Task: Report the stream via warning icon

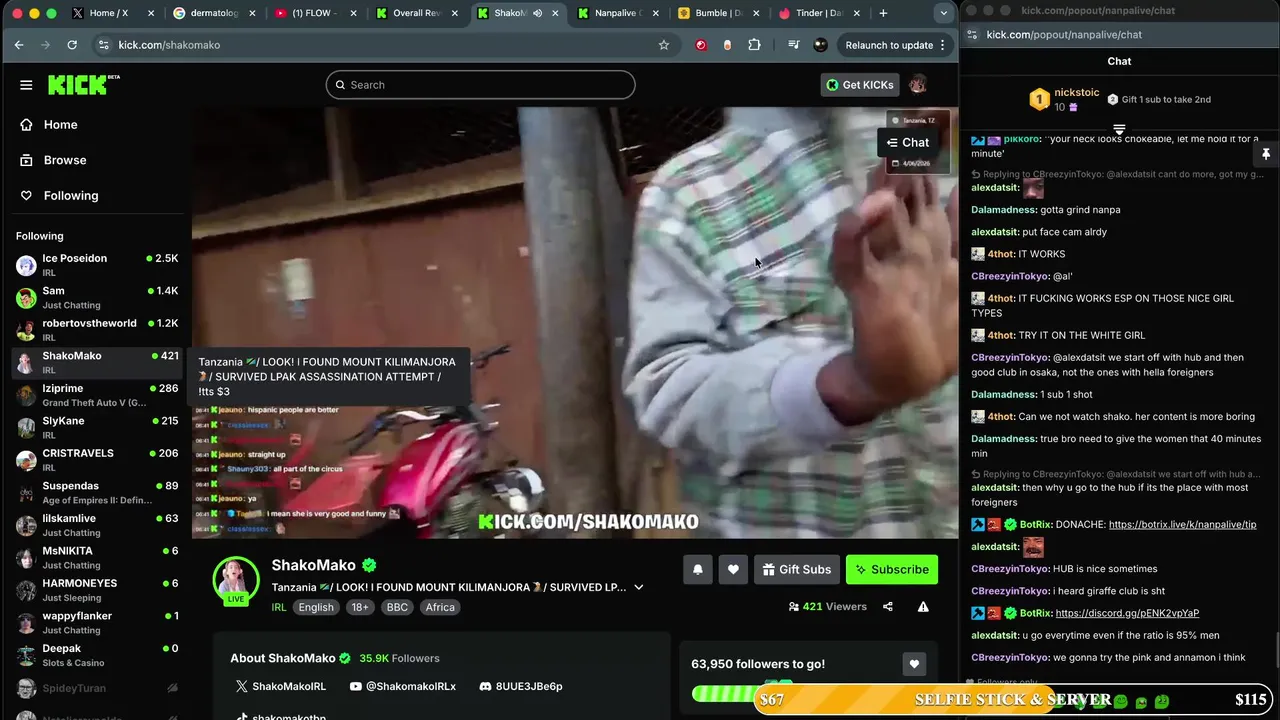Action: [x=923, y=606]
